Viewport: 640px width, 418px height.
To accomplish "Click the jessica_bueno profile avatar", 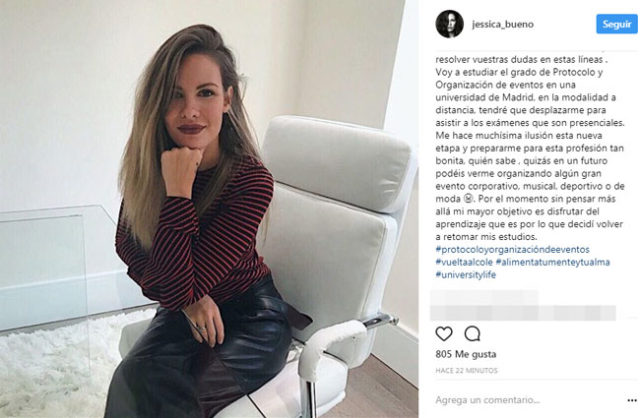I will pos(449,24).
